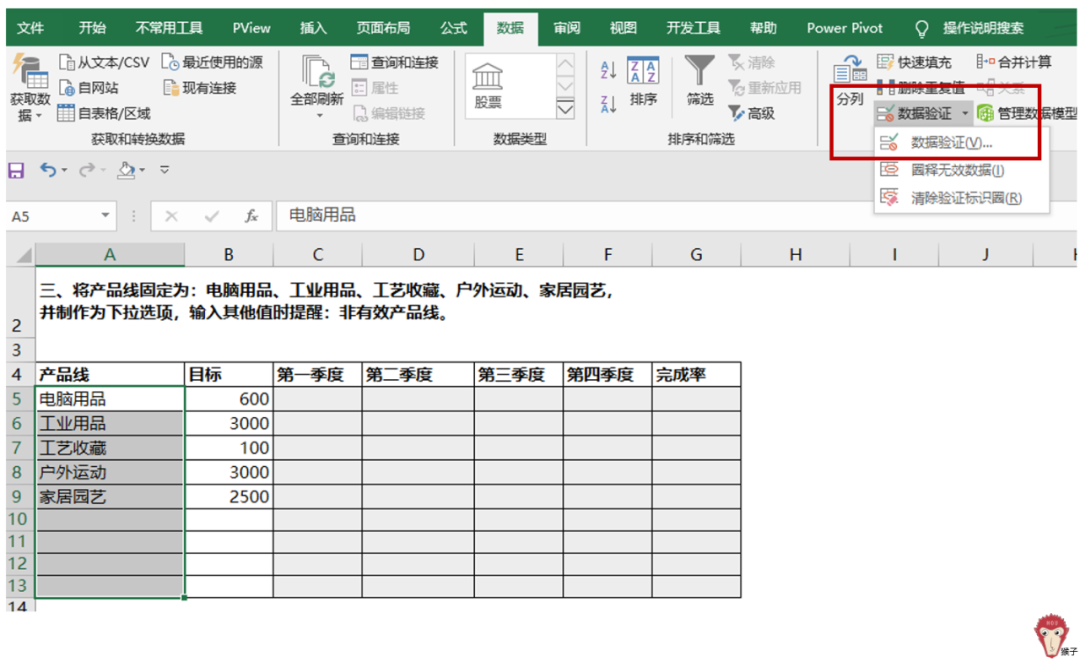Select column G header
Viewport: 1080px width, 662px height.
tap(696, 255)
